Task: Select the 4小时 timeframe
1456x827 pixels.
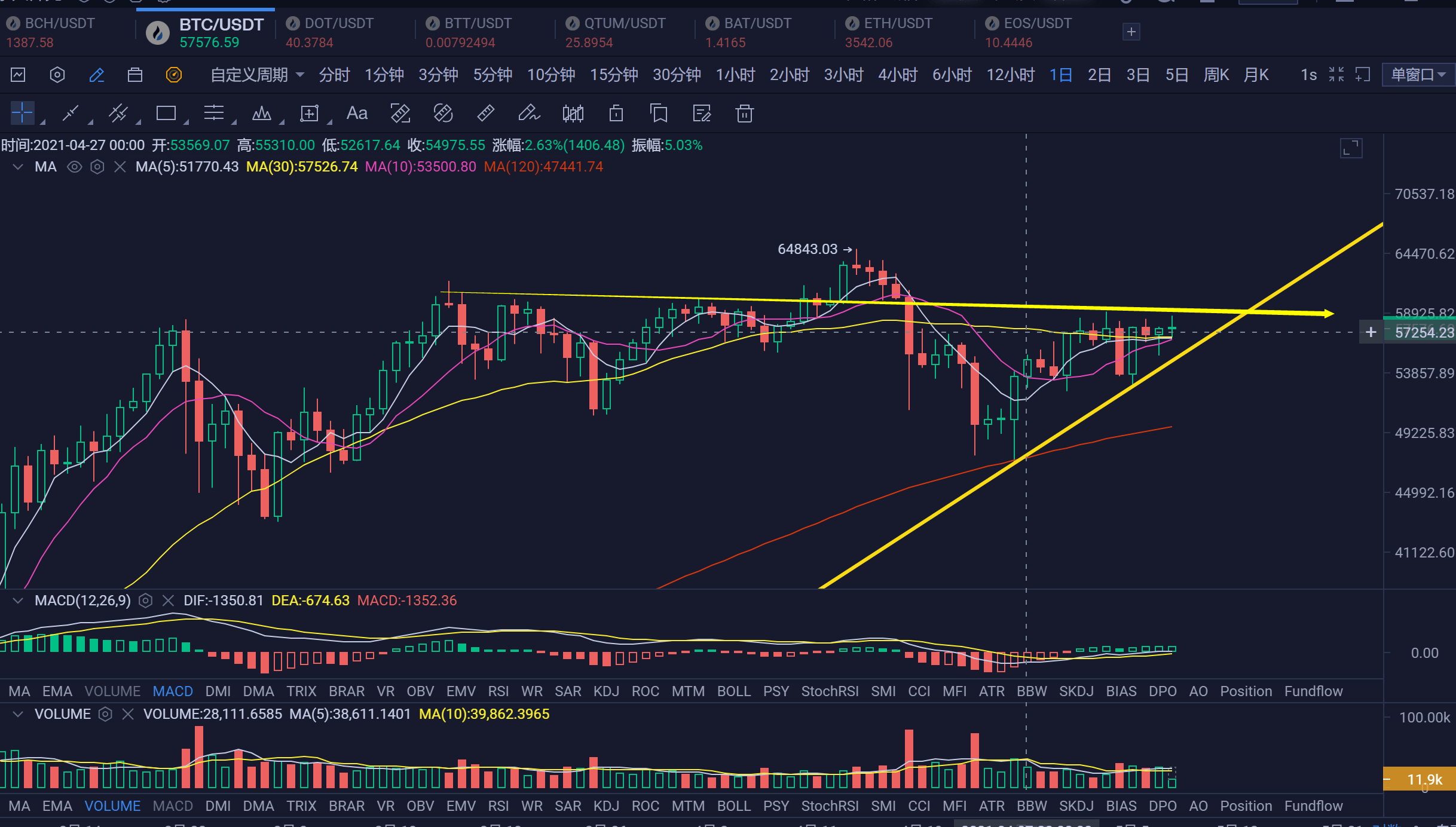Action: point(898,75)
